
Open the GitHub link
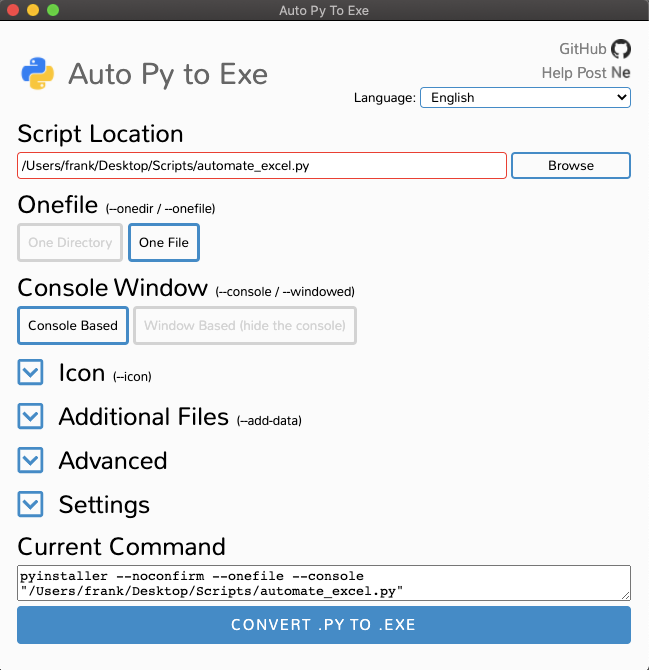point(583,49)
